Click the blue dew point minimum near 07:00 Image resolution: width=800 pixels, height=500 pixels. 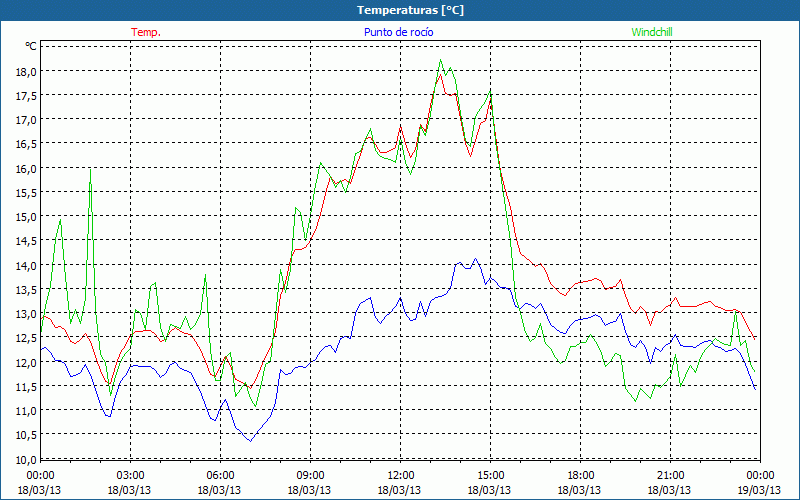click(251, 441)
